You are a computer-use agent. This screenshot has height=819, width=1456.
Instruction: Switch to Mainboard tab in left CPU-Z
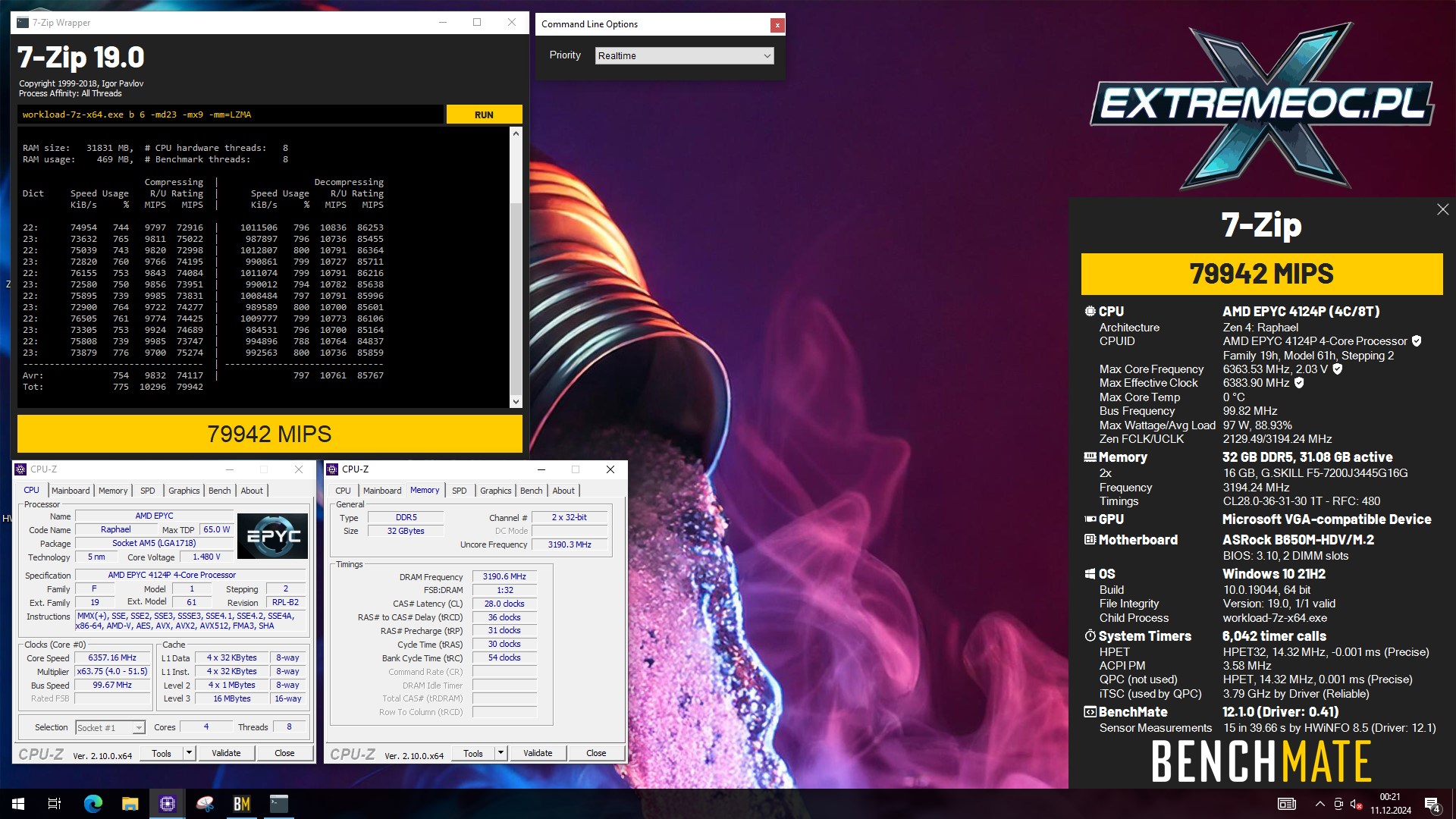(x=71, y=491)
